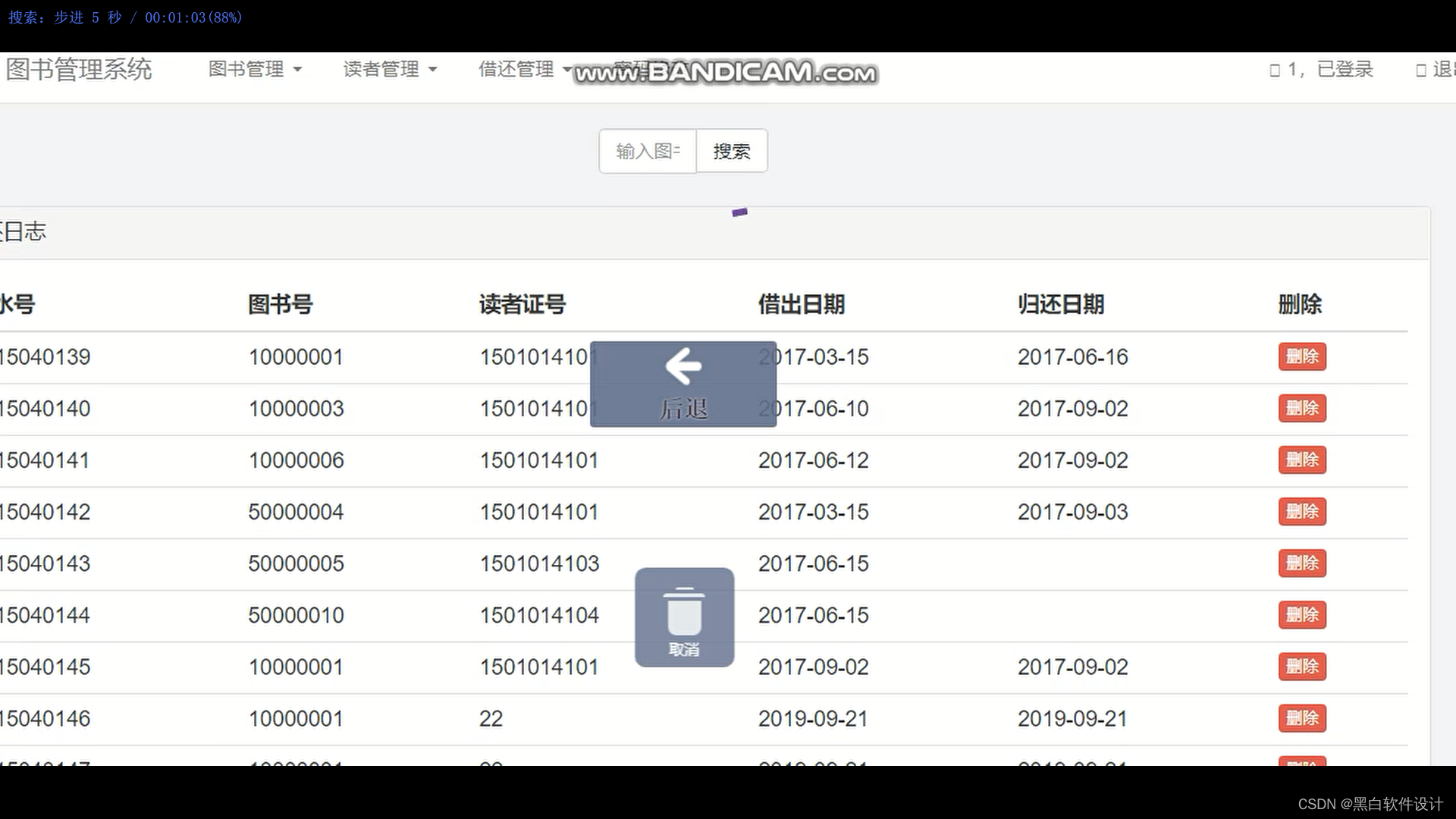Click reader ID 22 in row 15040146
The height and width of the screenshot is (819, 1456).
coord(491,718)
